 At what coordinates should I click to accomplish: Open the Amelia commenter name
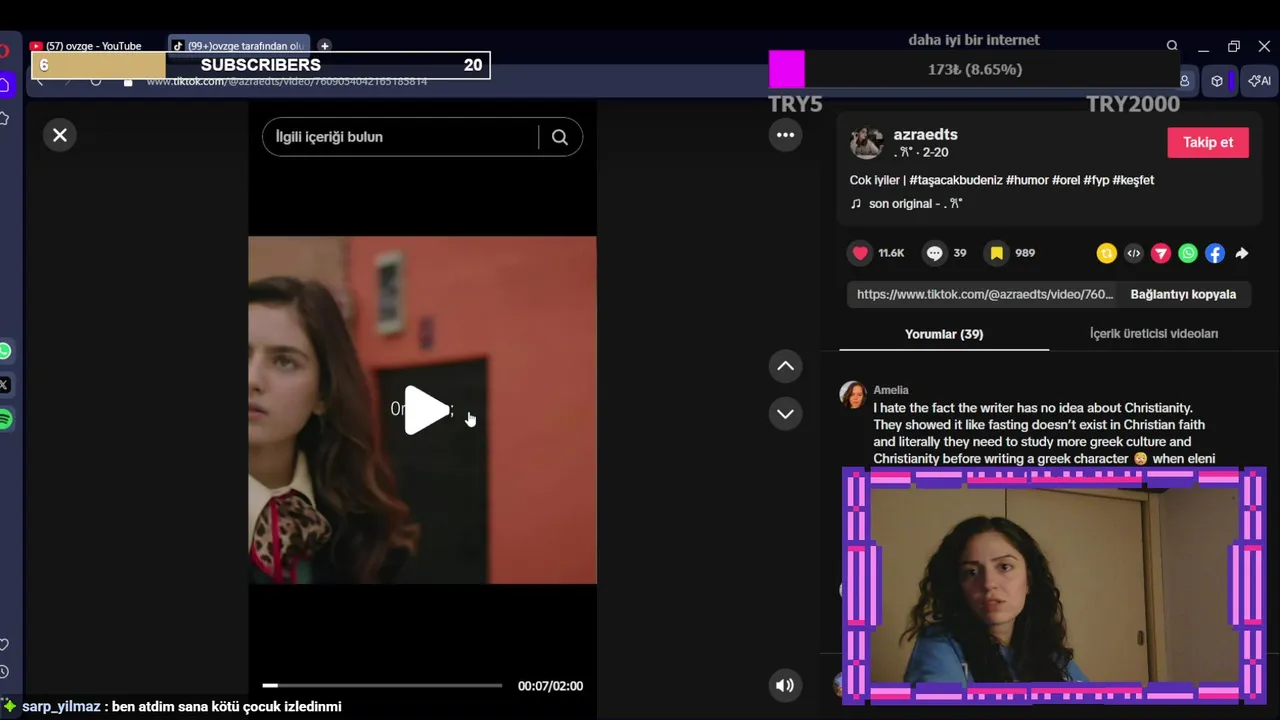pyautogui.click(x=891, y=390)
